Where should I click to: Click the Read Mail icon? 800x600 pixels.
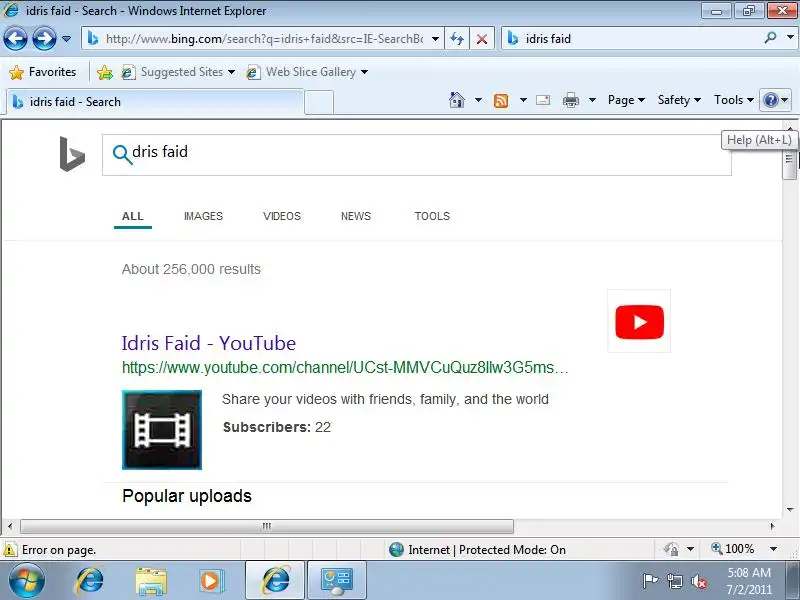click(x=543, y=100)
